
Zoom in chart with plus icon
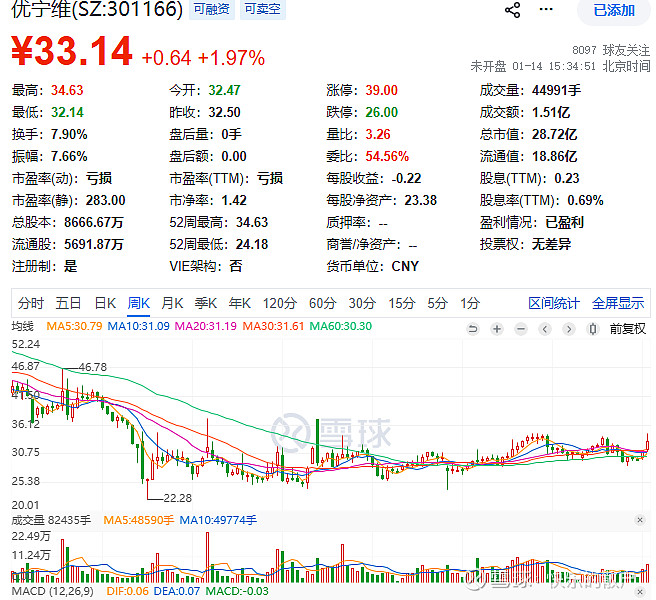497,329
